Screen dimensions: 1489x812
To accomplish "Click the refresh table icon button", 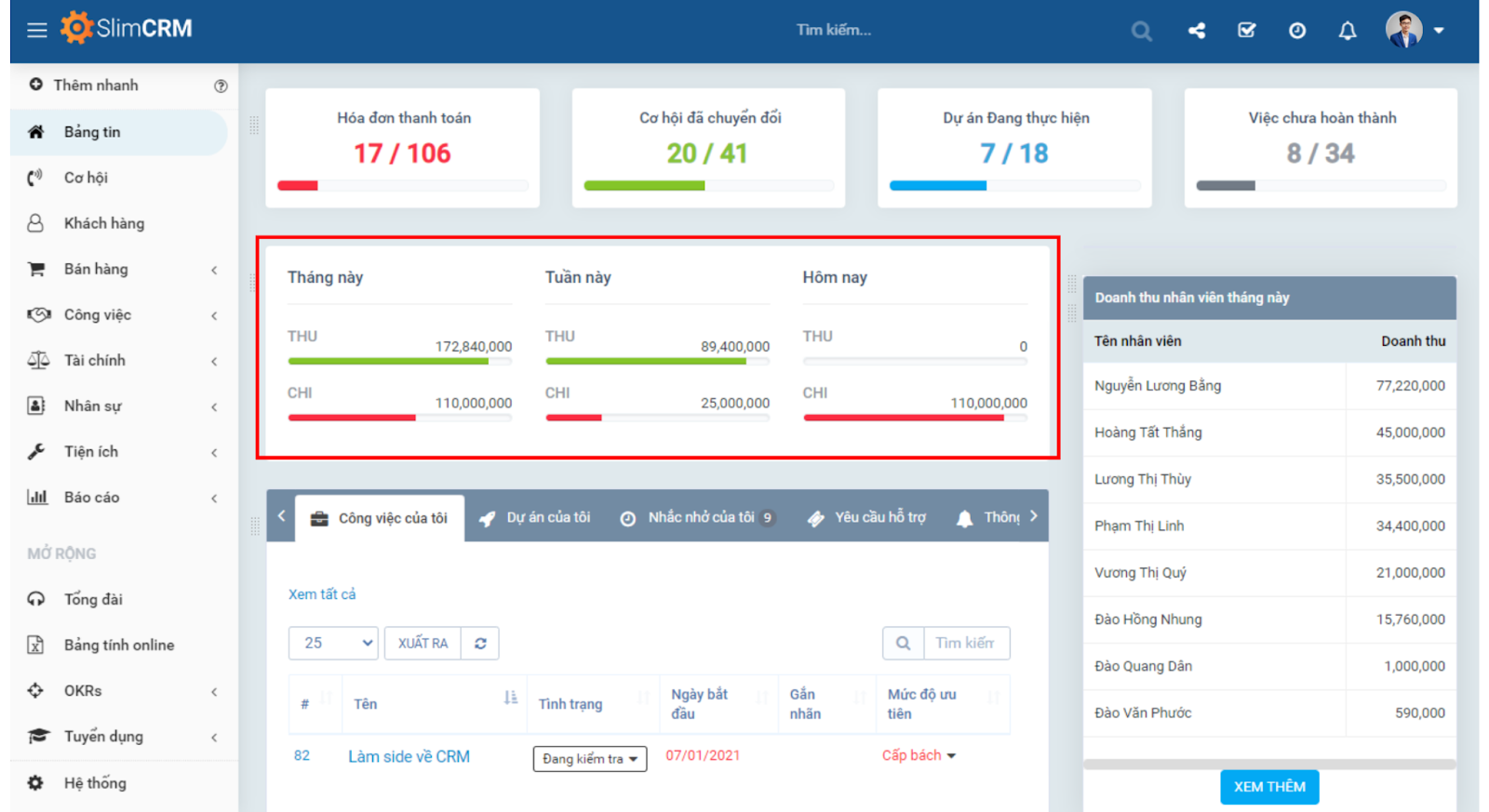I will (x=480, y=643).
